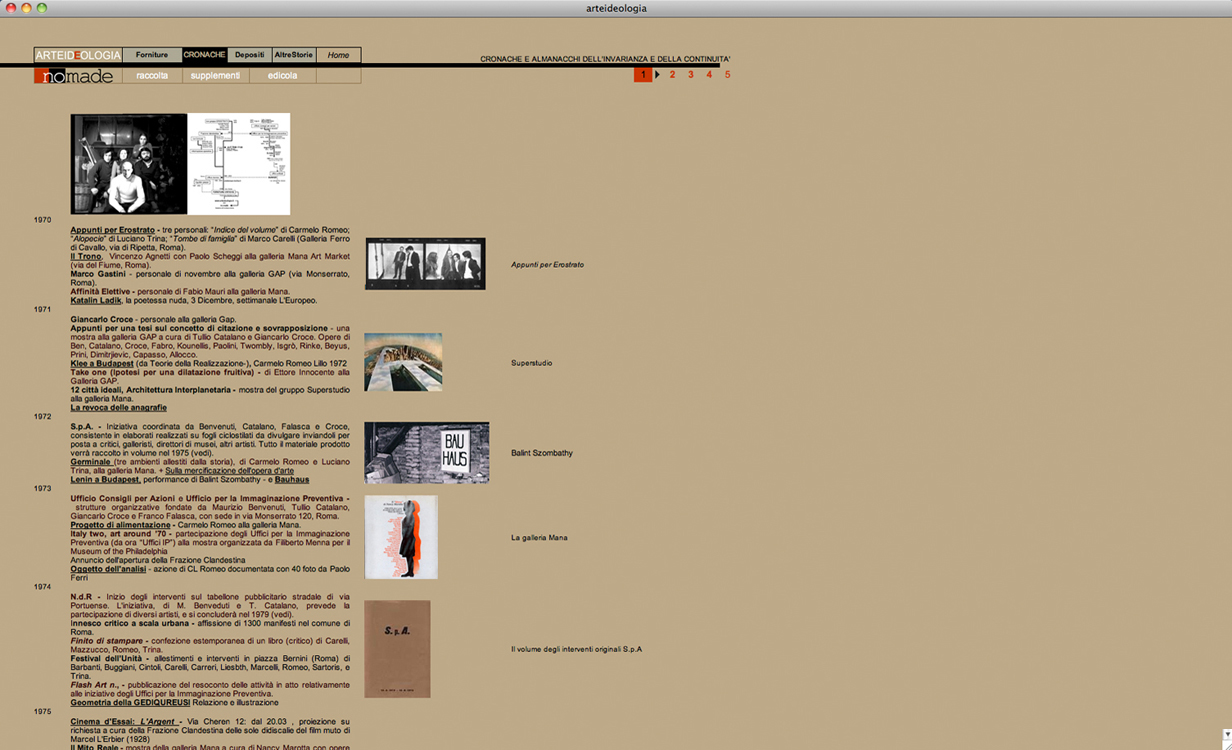The width and height of the screenshot is (1232, 750).
Task: Click the 1975 year marker
Action: click(42, 712)
